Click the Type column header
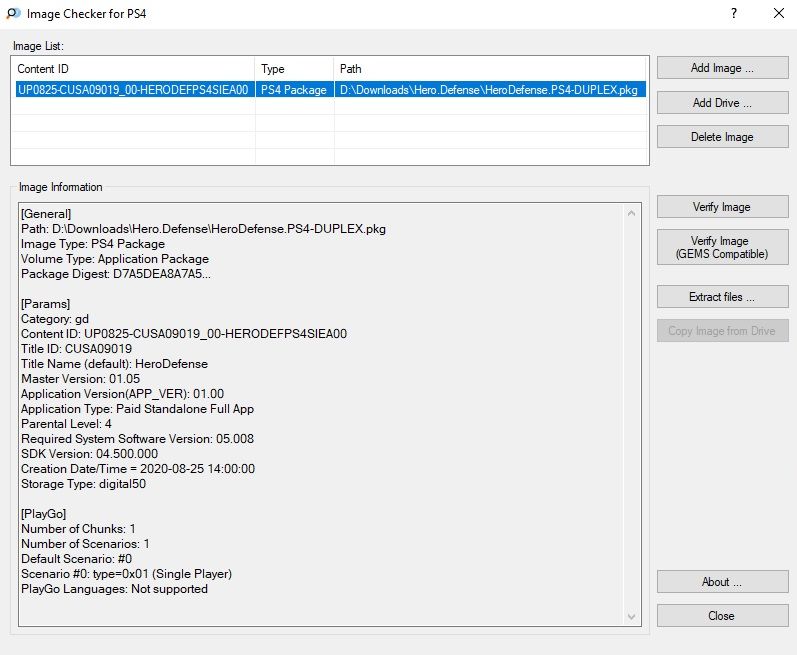Screen dimensions: 797x655 pos(294,69)
